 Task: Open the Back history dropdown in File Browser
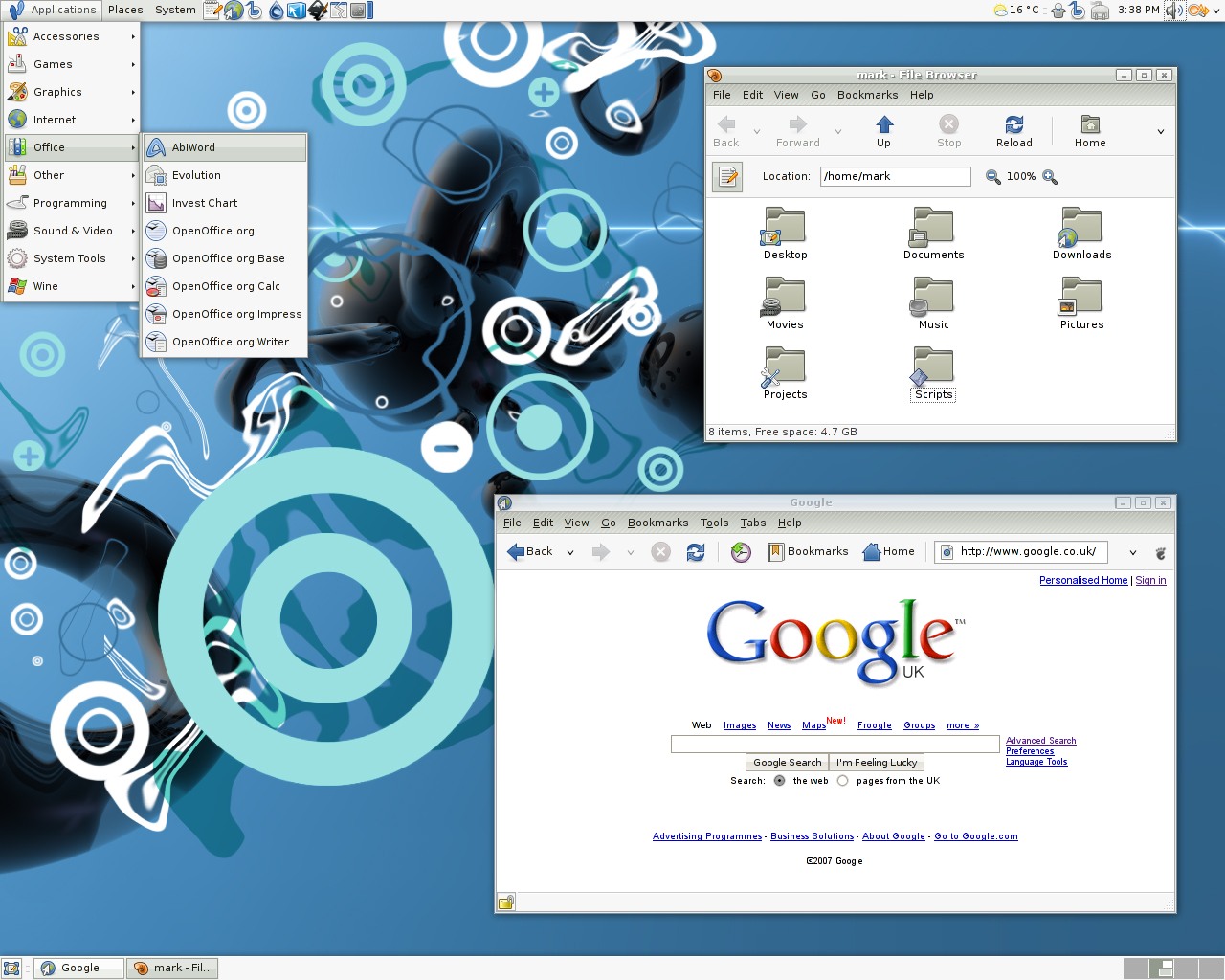[757, 132]
